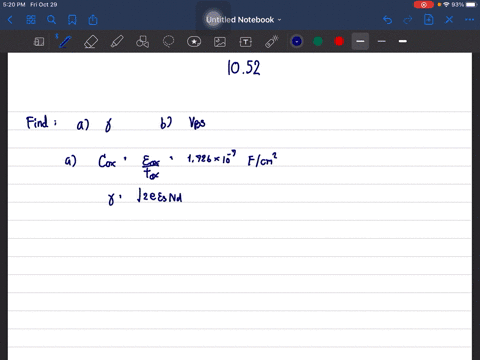Undo the last stroke

click(x=387, y=20)
